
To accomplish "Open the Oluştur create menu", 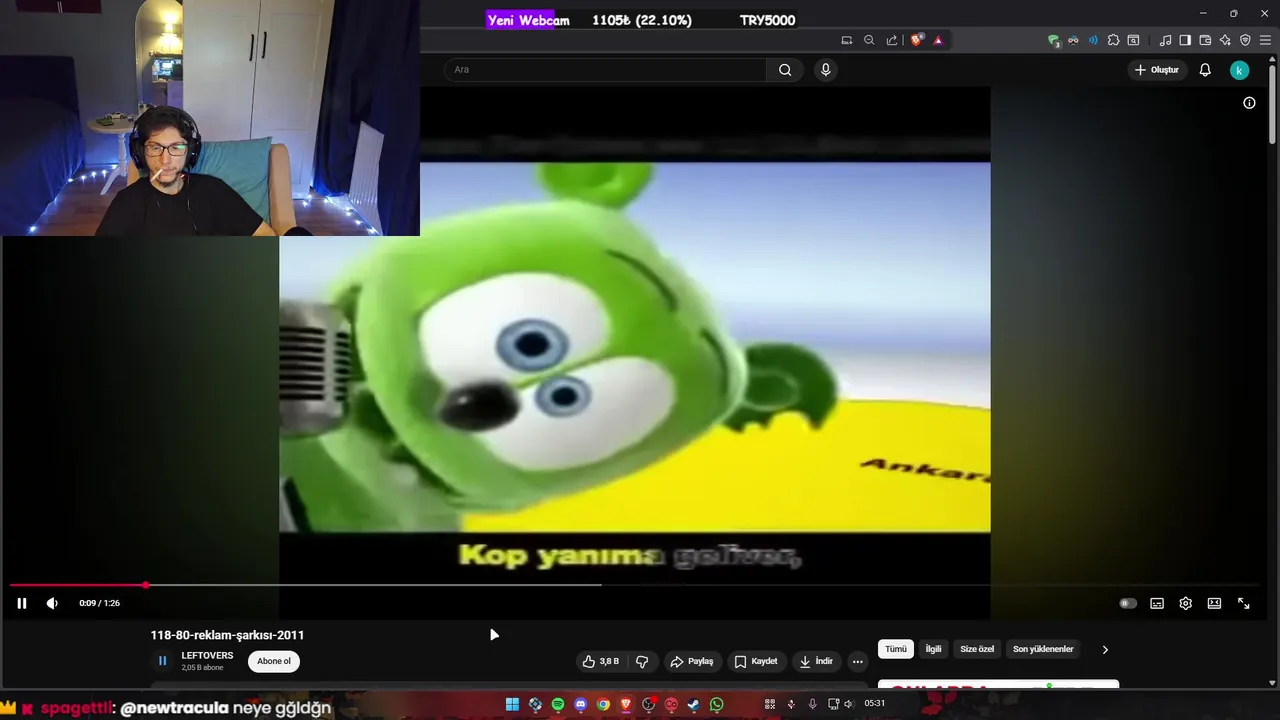I will pos(1157,70).
